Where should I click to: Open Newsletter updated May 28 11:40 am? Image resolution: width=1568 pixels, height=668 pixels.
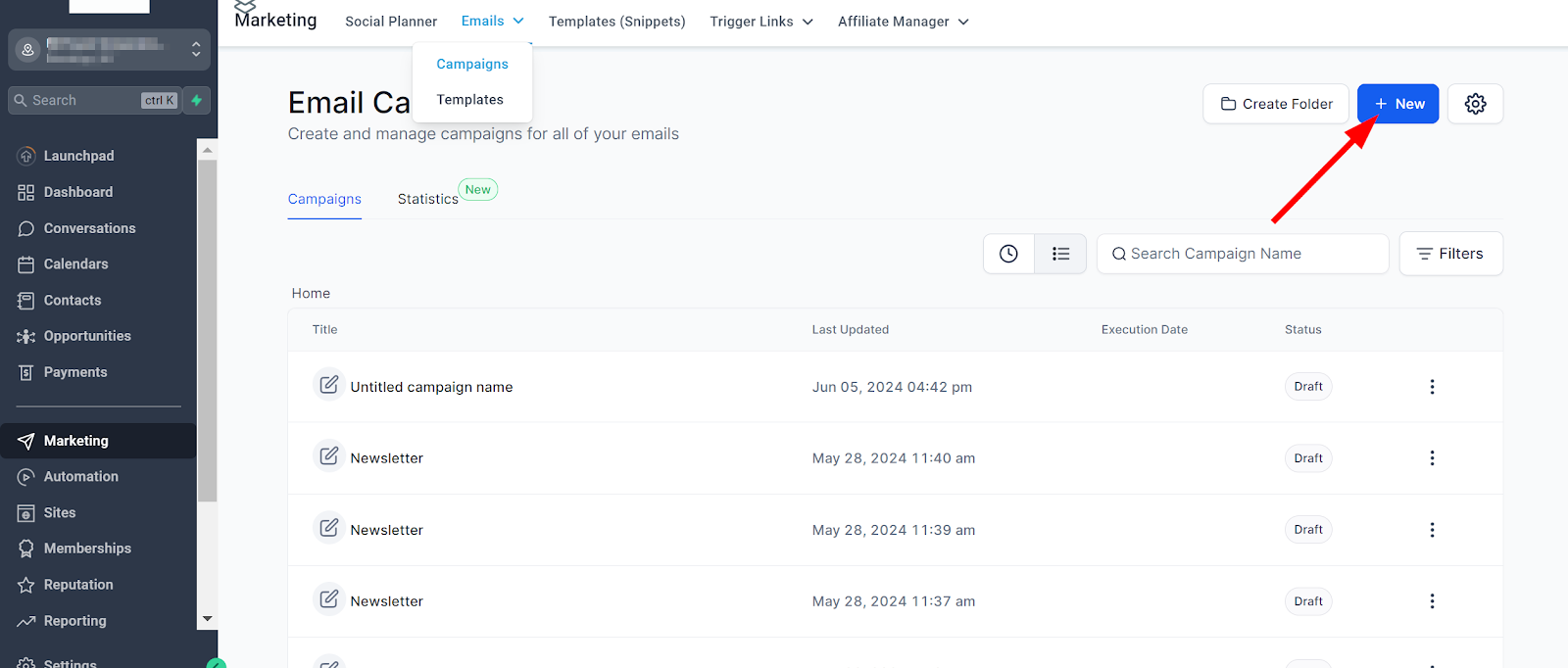(x=387, y=458)
